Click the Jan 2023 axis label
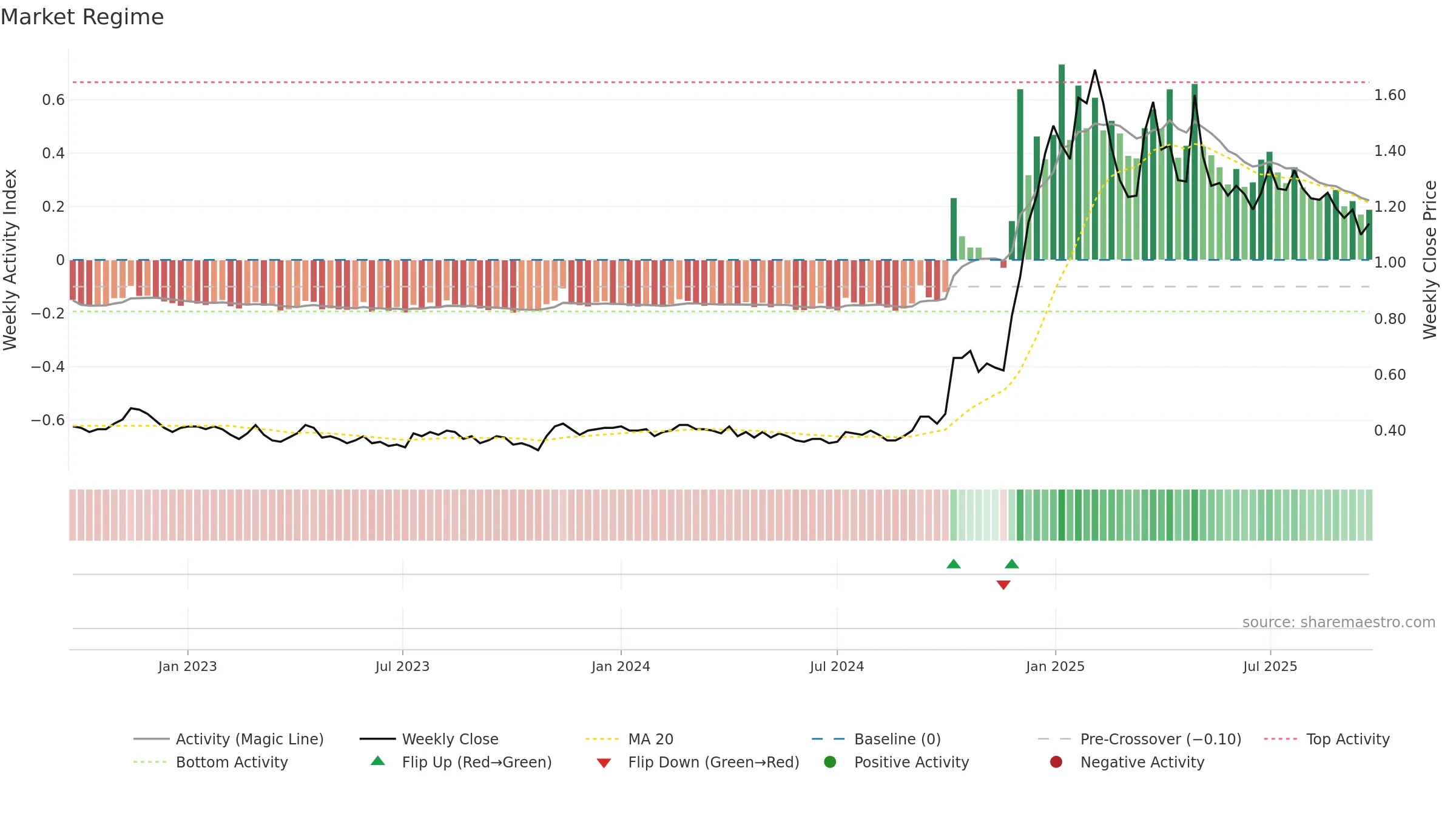Viewport: 1456px width, 819px height. click(187, 666)
